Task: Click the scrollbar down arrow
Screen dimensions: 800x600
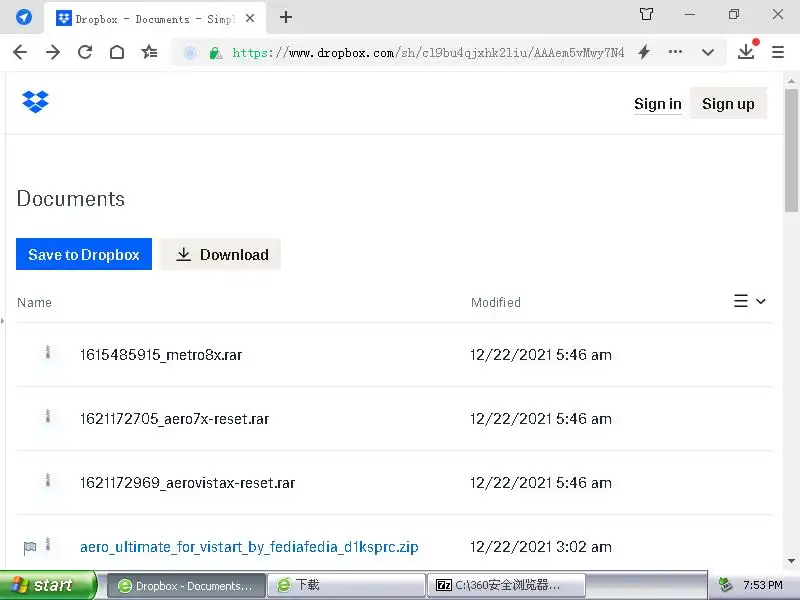Action: click(x=791, y=561)
